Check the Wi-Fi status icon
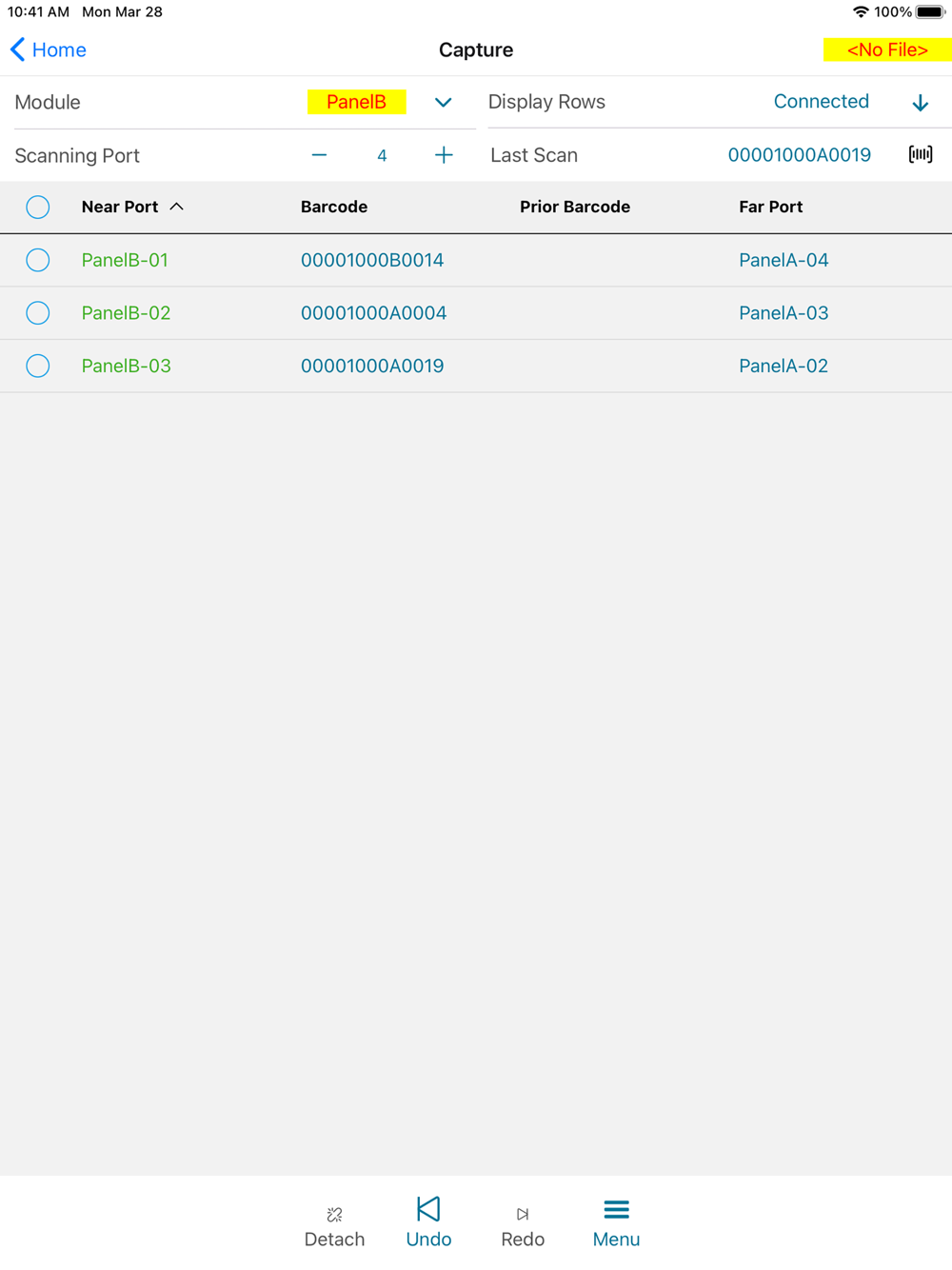 [x=861, y=12]
